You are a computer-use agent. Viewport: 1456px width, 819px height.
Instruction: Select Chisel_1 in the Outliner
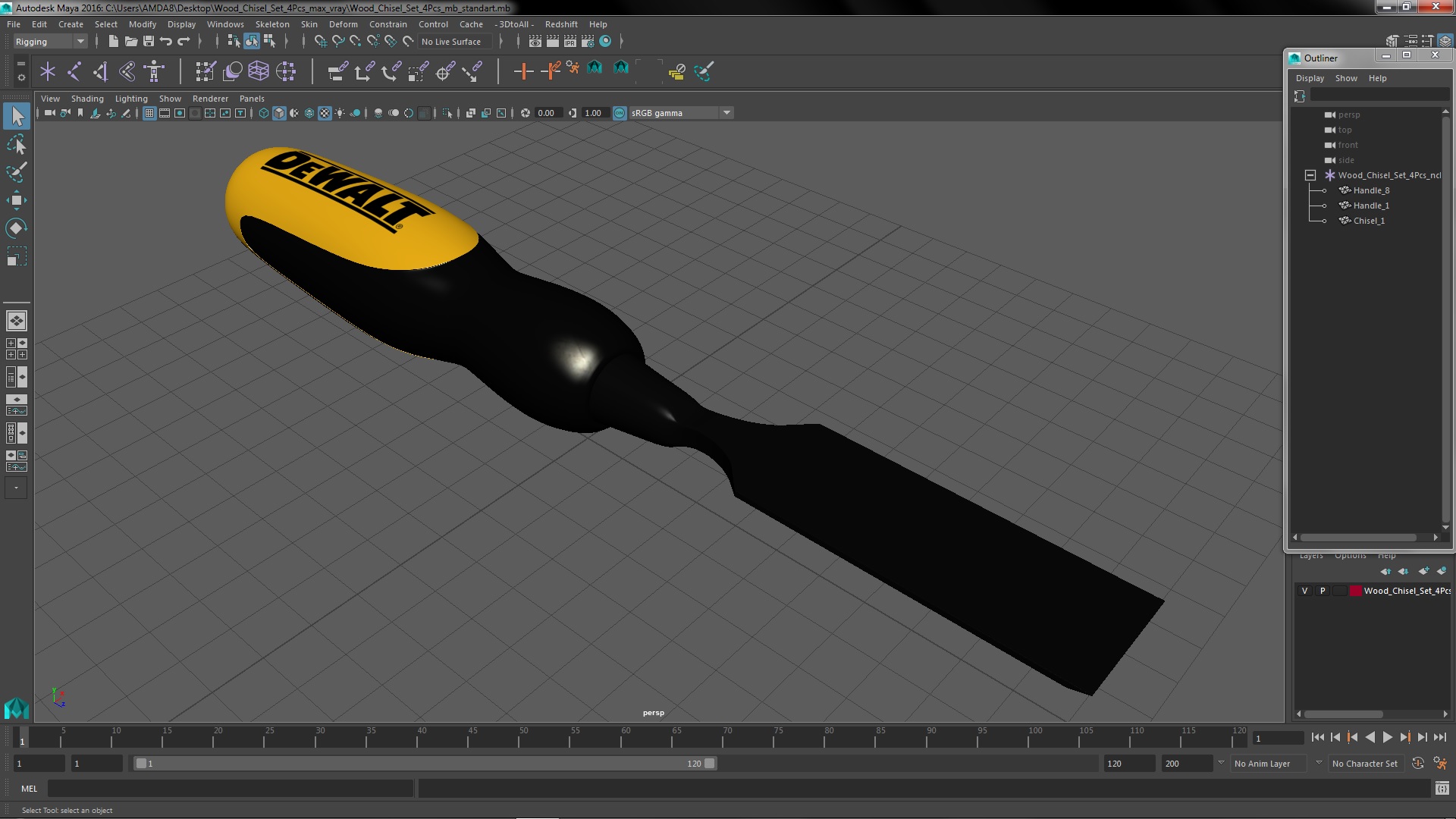pyautogui.click(x=1369, y=221)
